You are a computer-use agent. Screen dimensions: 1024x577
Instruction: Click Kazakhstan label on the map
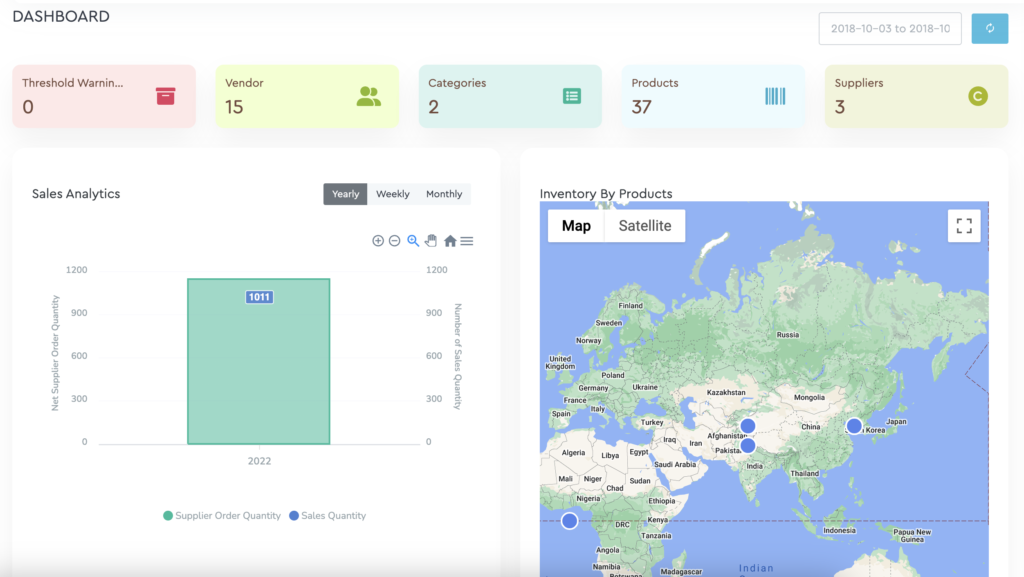tap(726, 392)
